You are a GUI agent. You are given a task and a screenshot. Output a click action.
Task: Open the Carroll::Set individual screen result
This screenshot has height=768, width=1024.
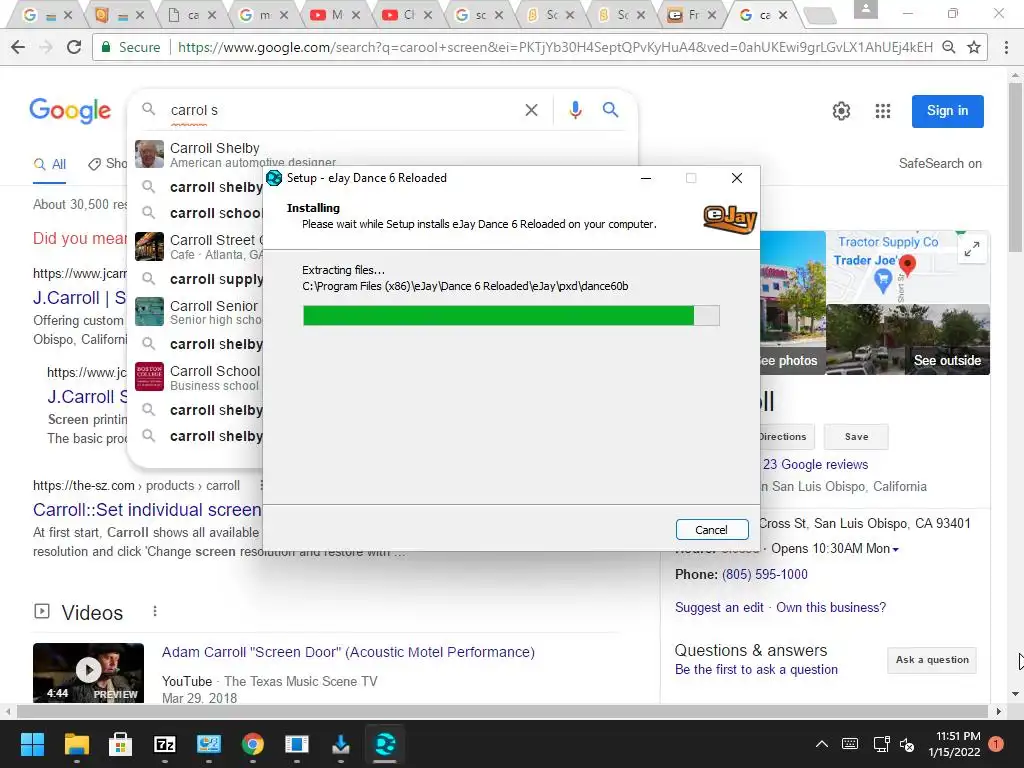147,509
